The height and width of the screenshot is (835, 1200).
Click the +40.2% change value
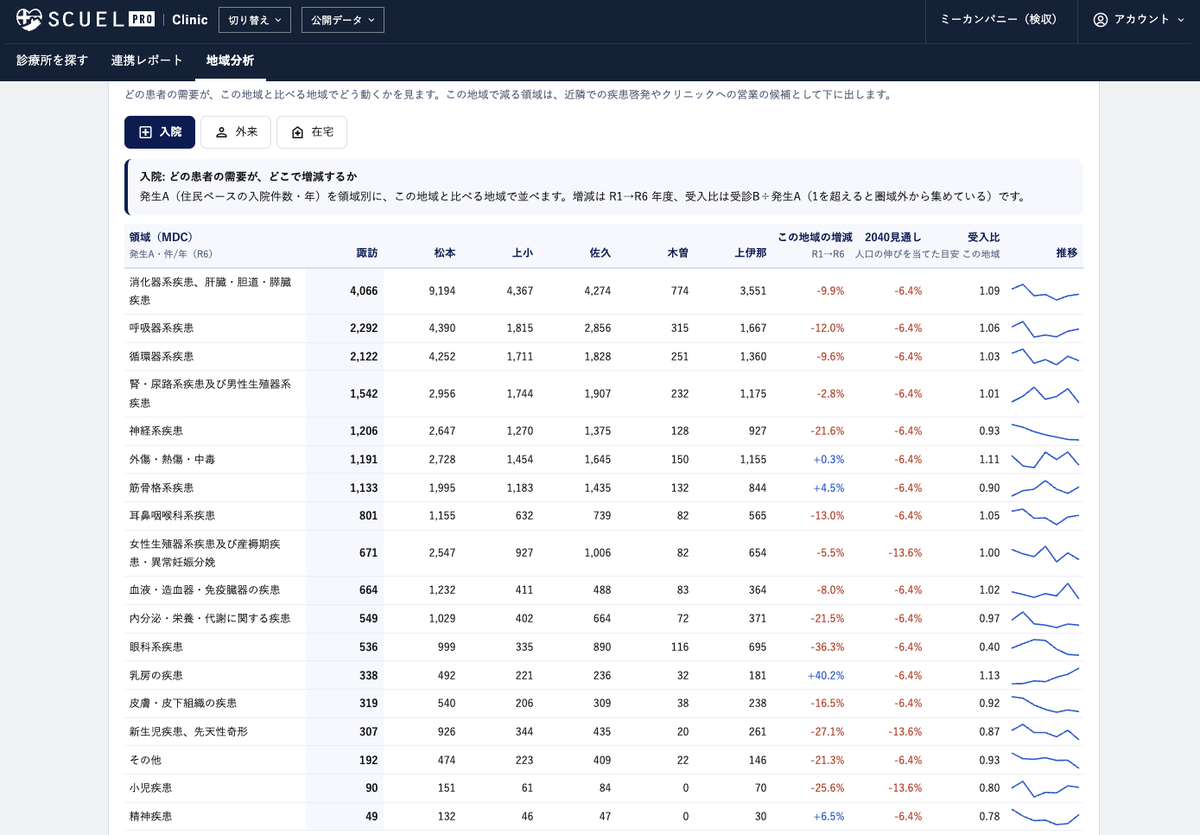point(826,675)
